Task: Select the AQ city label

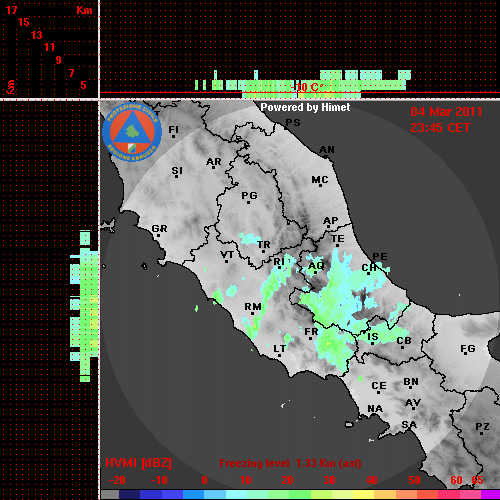Action: click(315, 267)
